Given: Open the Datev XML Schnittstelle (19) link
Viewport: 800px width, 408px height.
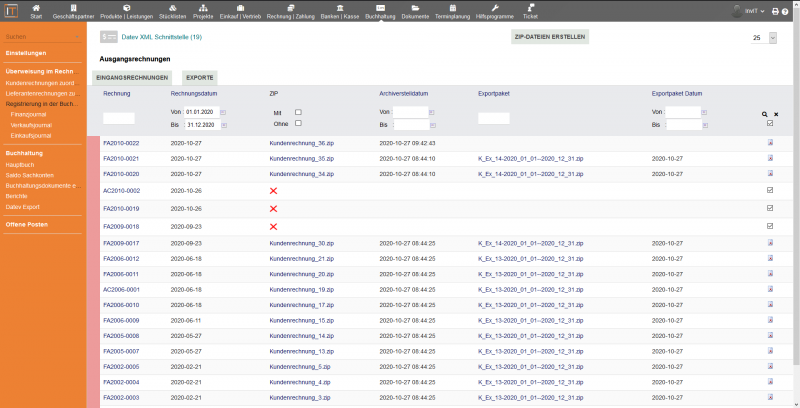Looking at the screenshot, I should coord(162,37).
